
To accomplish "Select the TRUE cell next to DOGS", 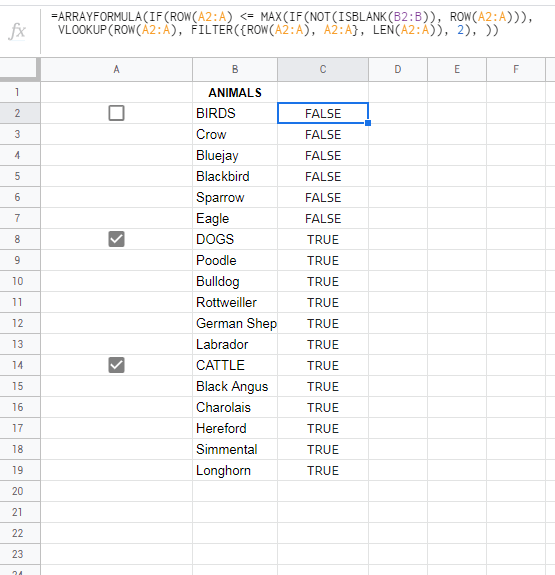I will (323, 239).
